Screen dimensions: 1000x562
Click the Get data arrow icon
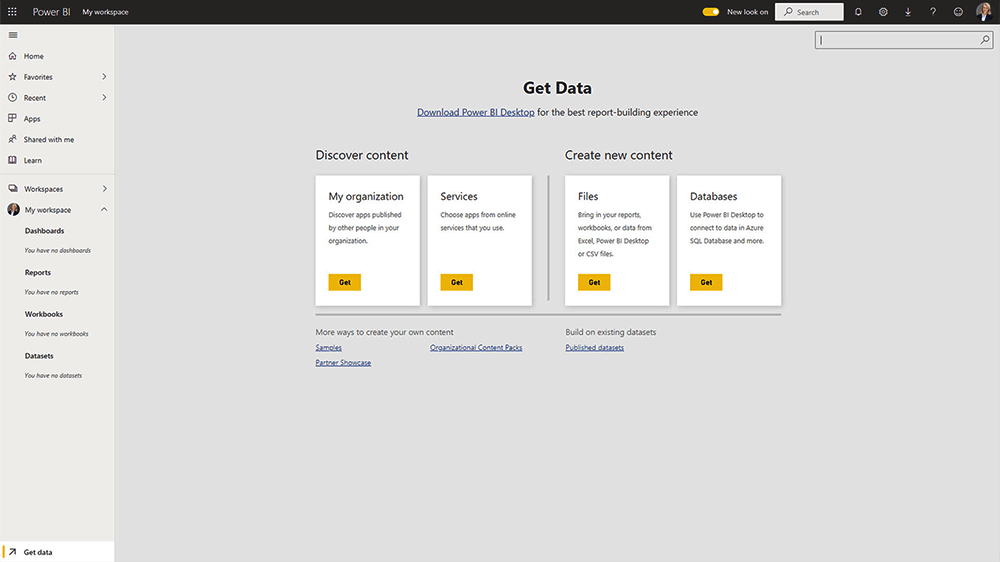[12, 552]
